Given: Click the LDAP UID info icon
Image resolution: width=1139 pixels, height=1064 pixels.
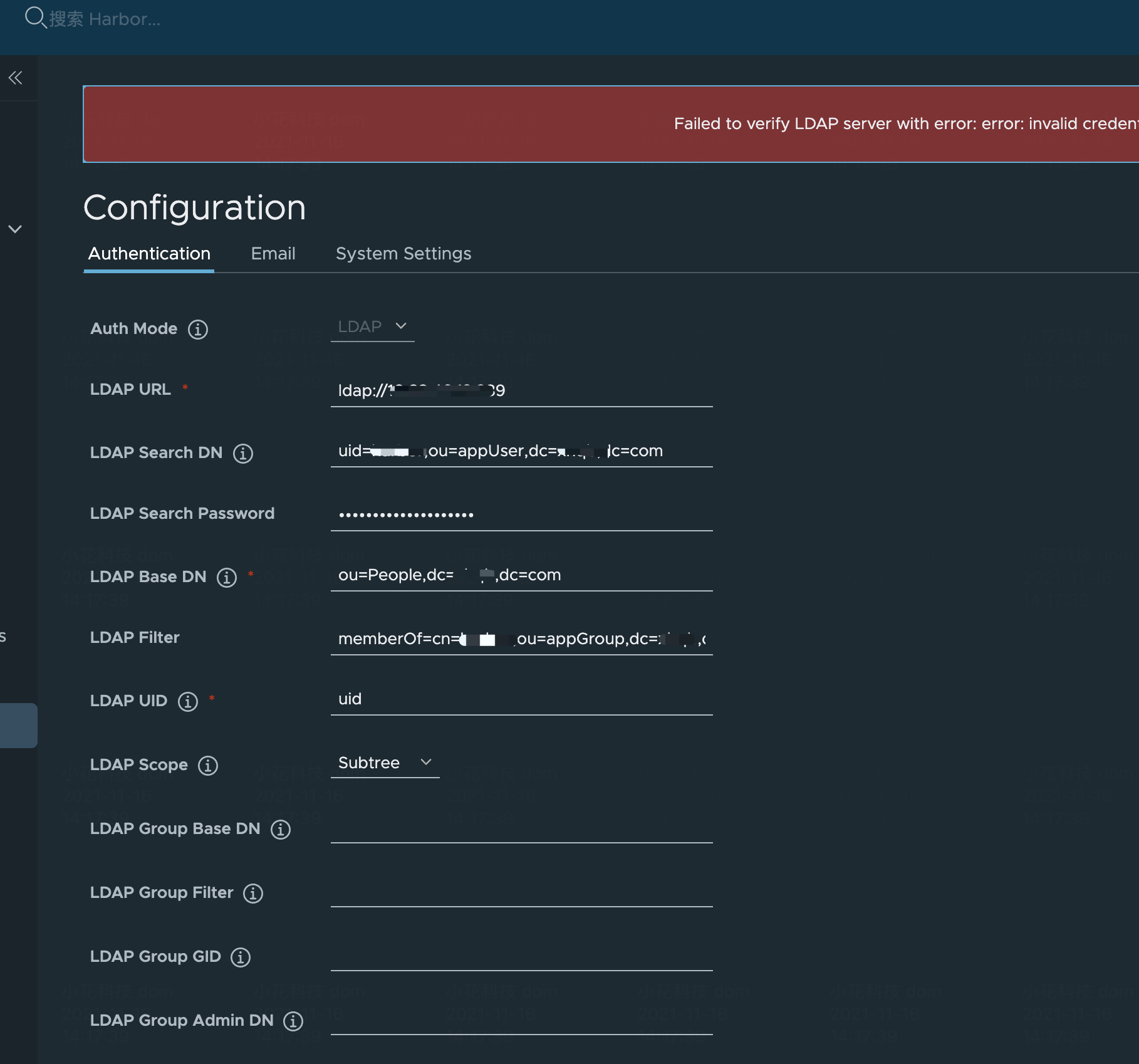Looking at the screenshot, I should pyautogui.click(x=187, y=702).
